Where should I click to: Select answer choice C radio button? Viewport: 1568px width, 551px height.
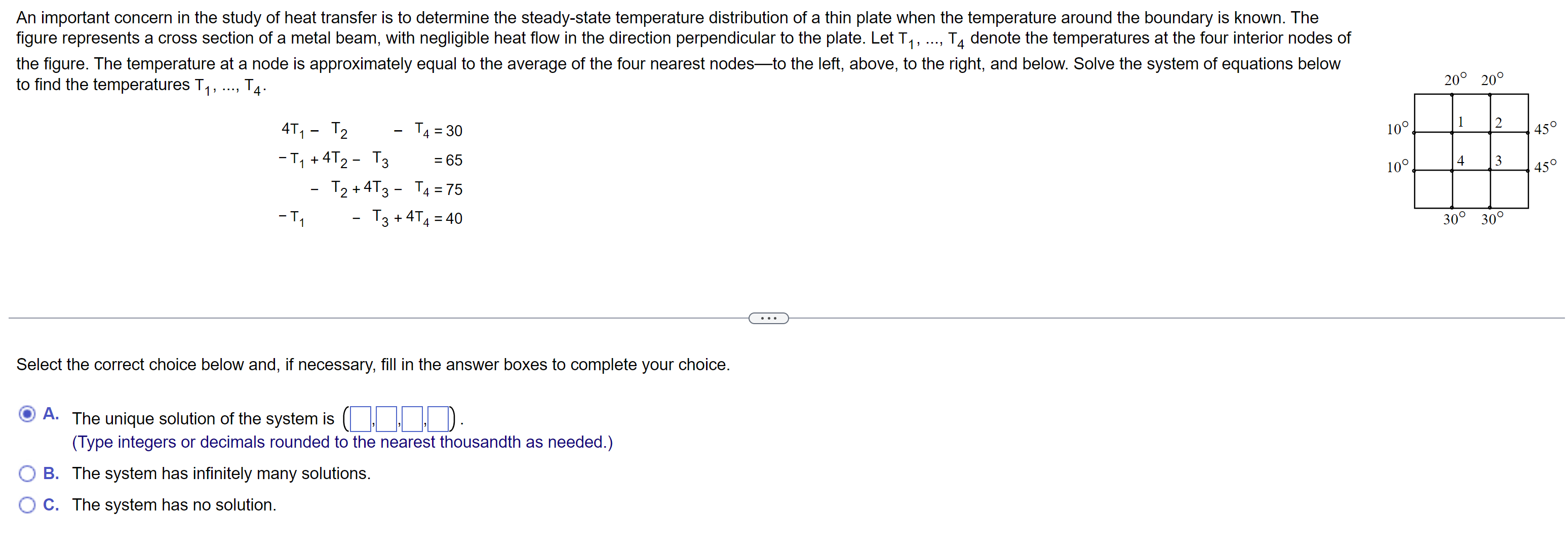point(27,505)
